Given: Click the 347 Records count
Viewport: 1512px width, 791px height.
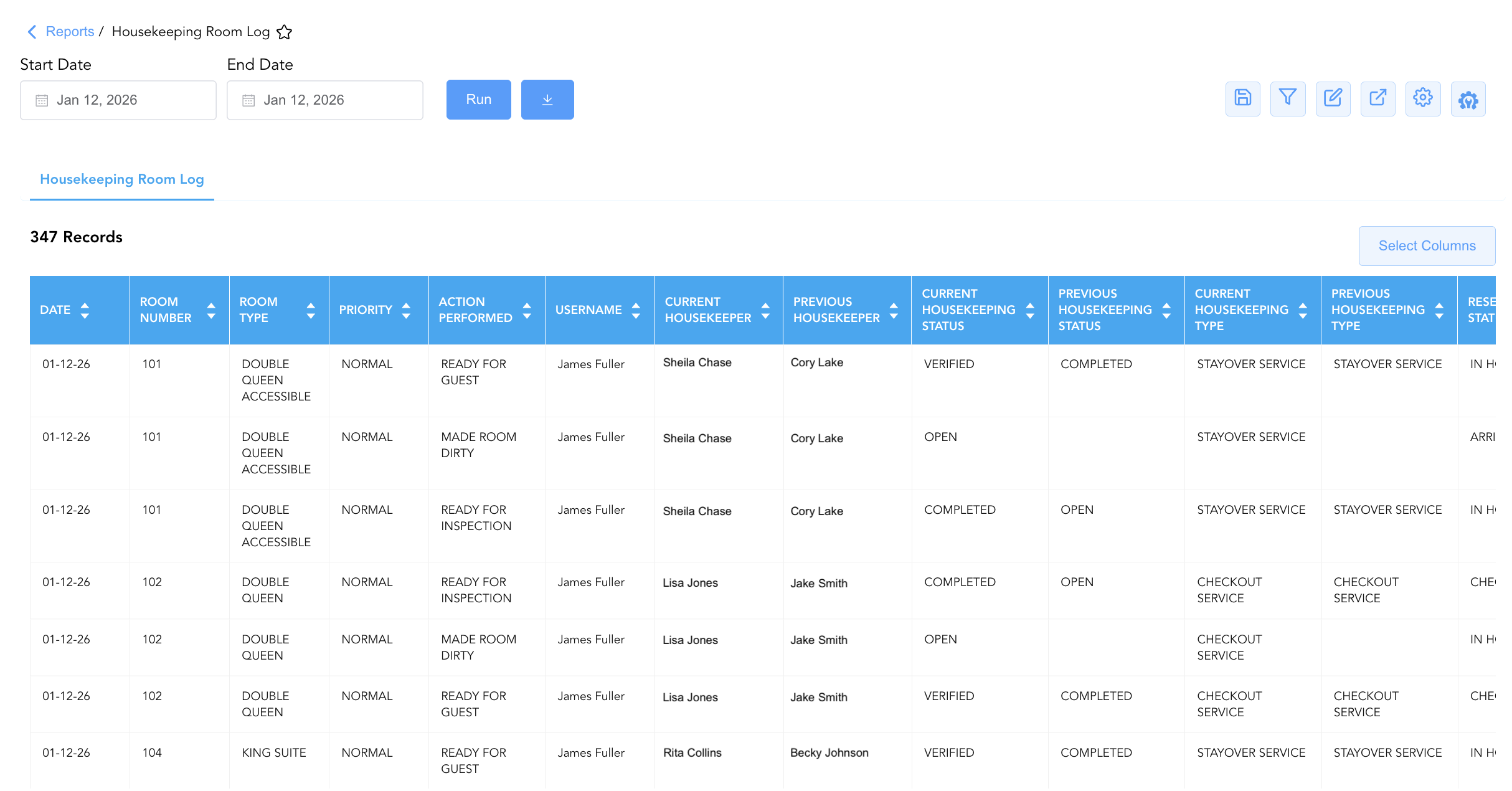Looking at the screenshot, I should 76,237.
